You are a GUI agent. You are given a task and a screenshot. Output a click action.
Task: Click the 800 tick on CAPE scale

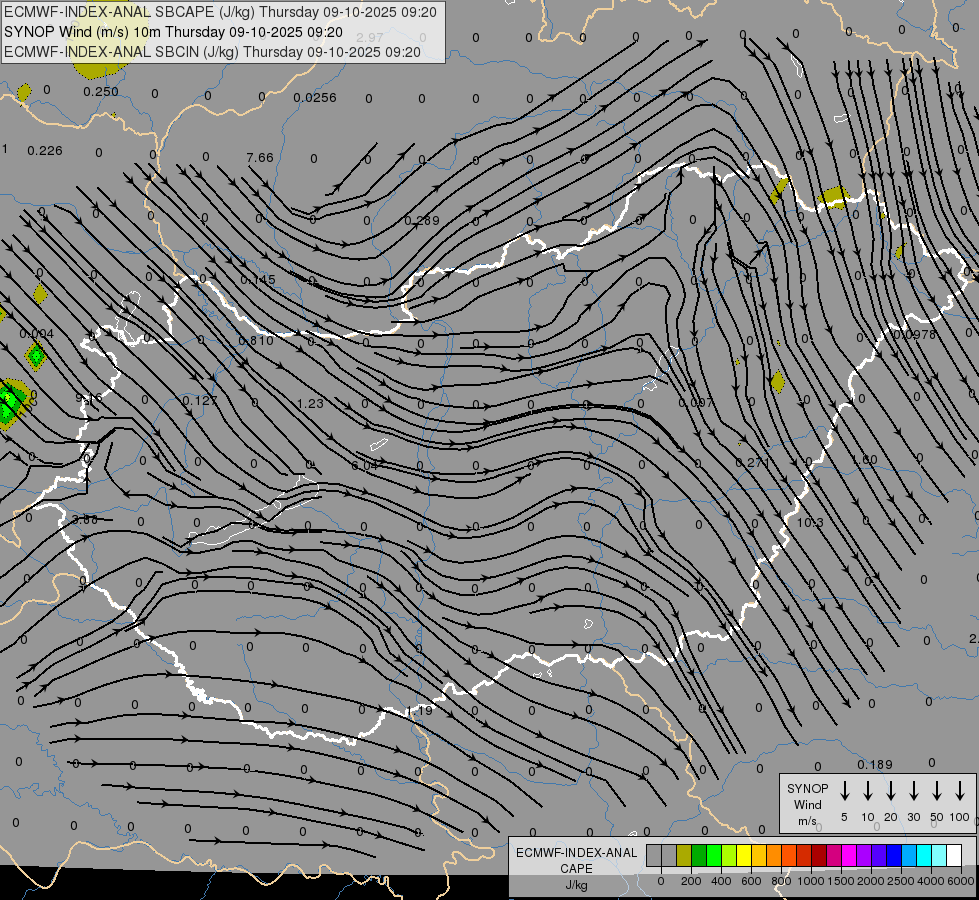tap(781, 881)
